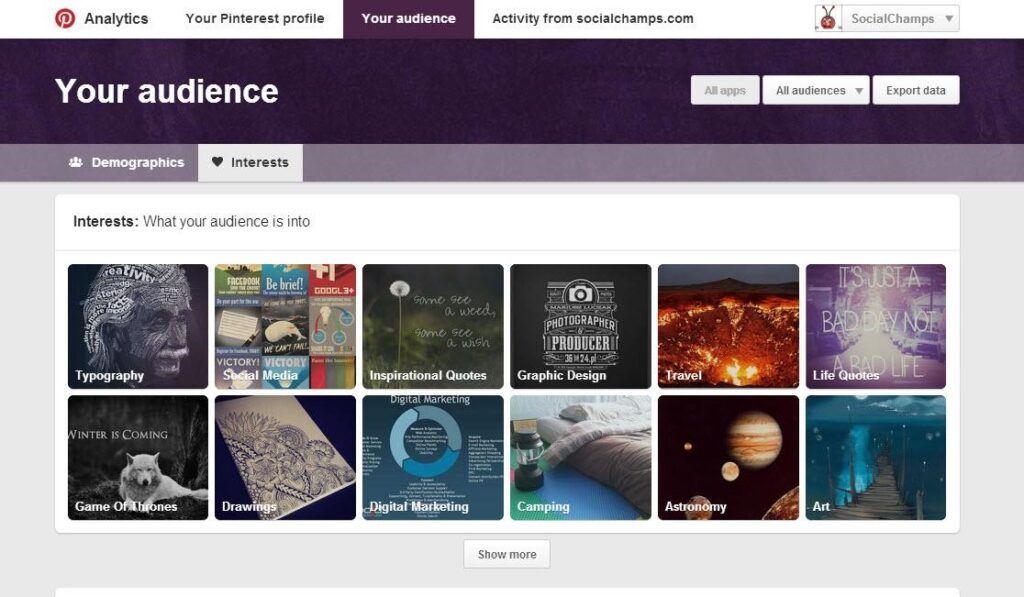Switch to Your Pinterest profile tab
Viewport: 1024px width, 597px height.
tap(255, 19)
